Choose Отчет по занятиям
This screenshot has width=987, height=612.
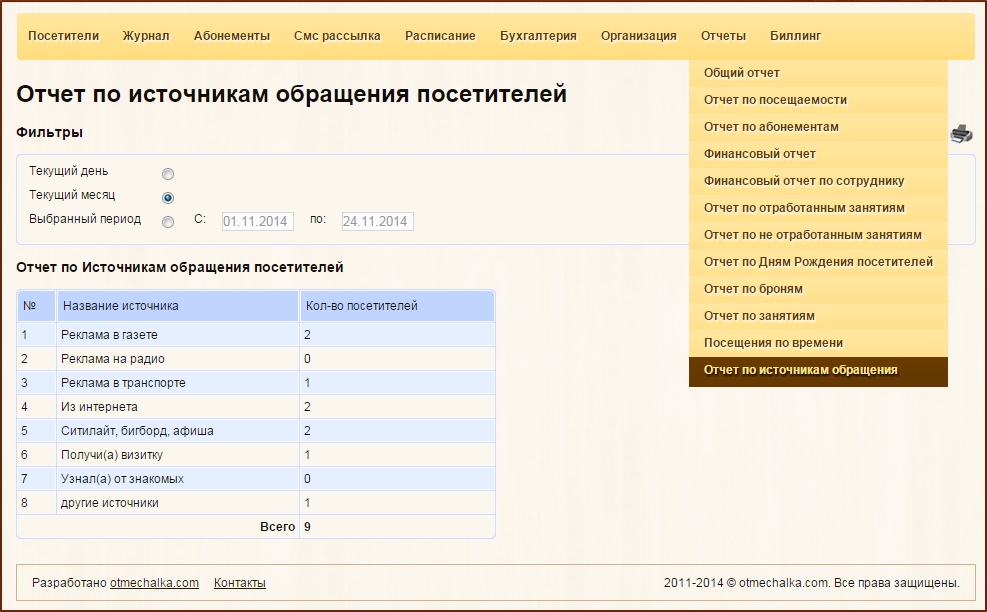[818, 317]
